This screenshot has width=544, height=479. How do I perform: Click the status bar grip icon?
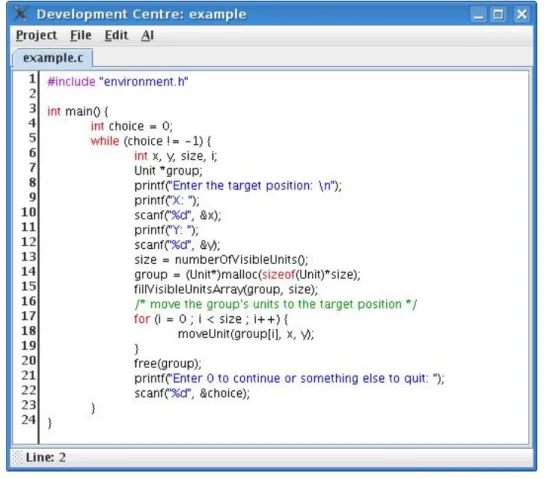(x=17, y=457)
